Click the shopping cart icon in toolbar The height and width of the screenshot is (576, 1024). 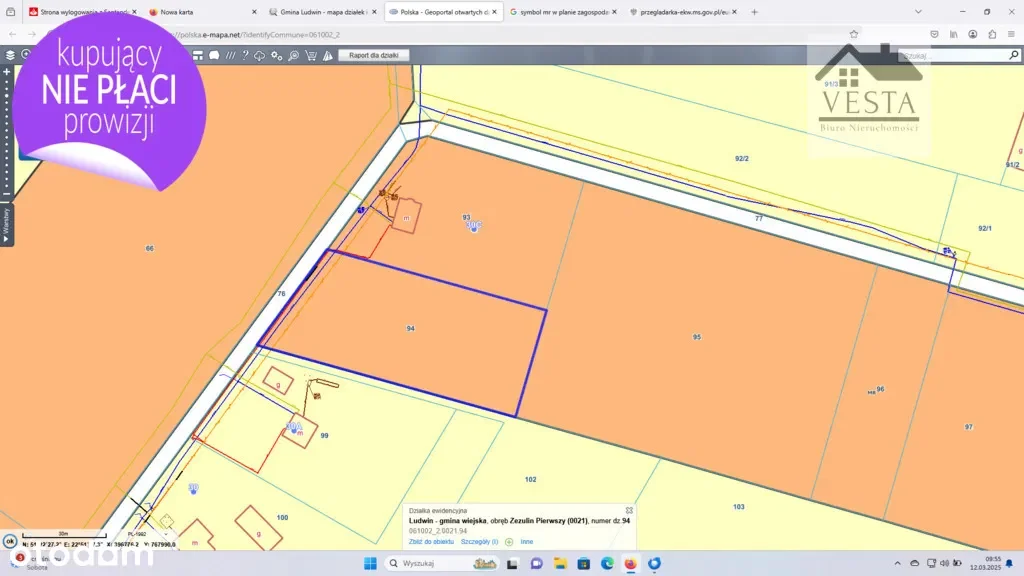pos(310,55)
